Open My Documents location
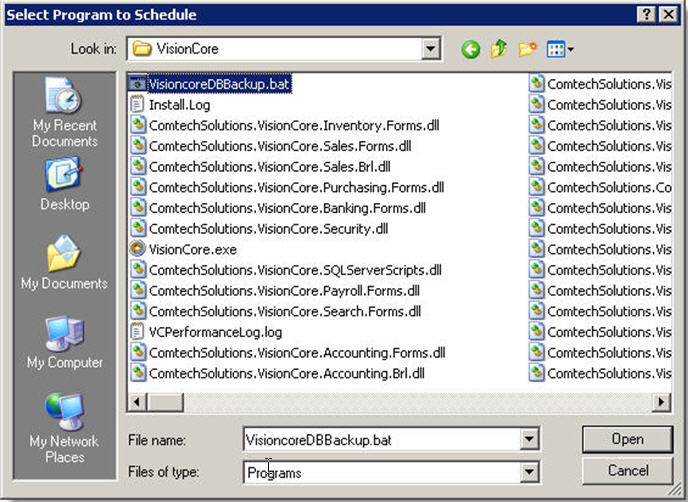This screenshot has height=502, width=688. (64, 263)
